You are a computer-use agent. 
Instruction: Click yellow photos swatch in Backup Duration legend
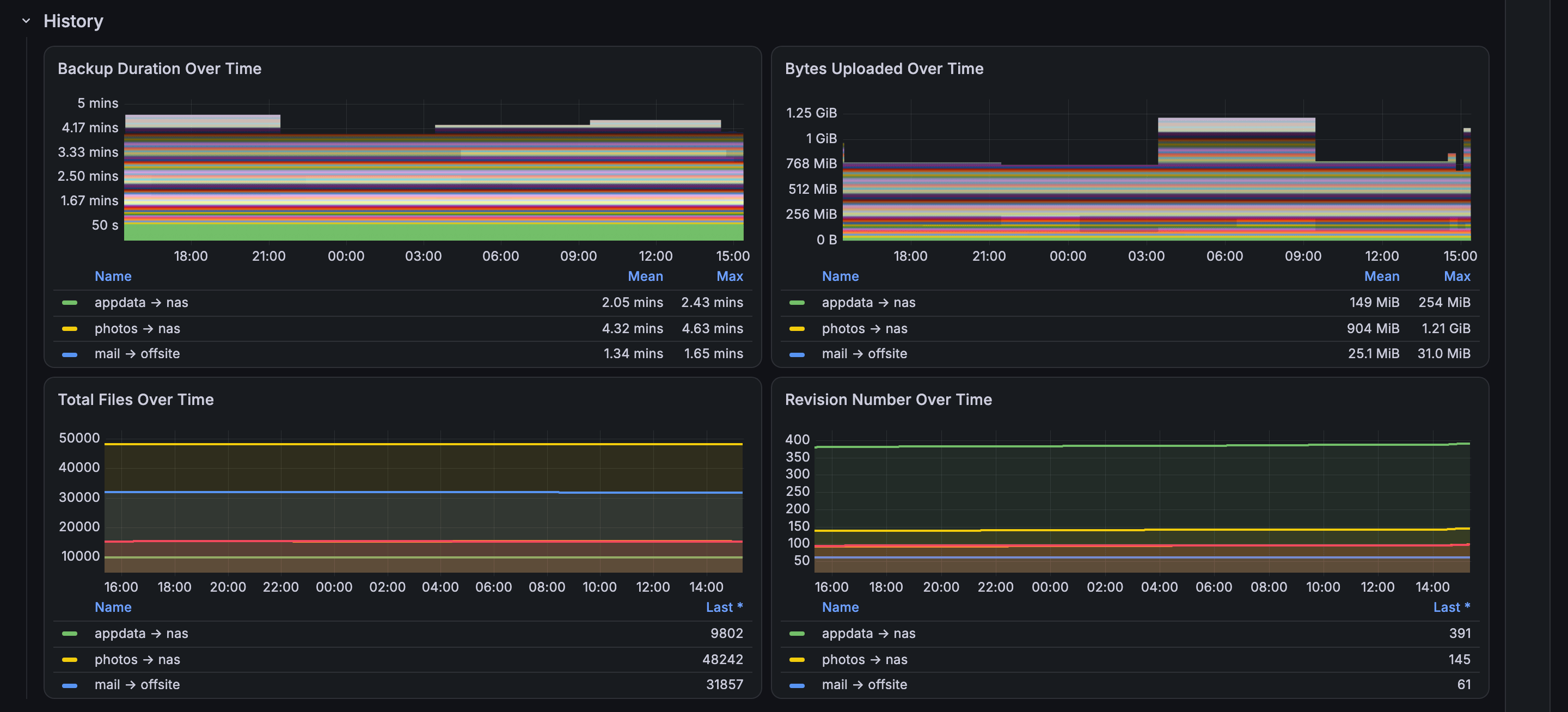point(69,329)
